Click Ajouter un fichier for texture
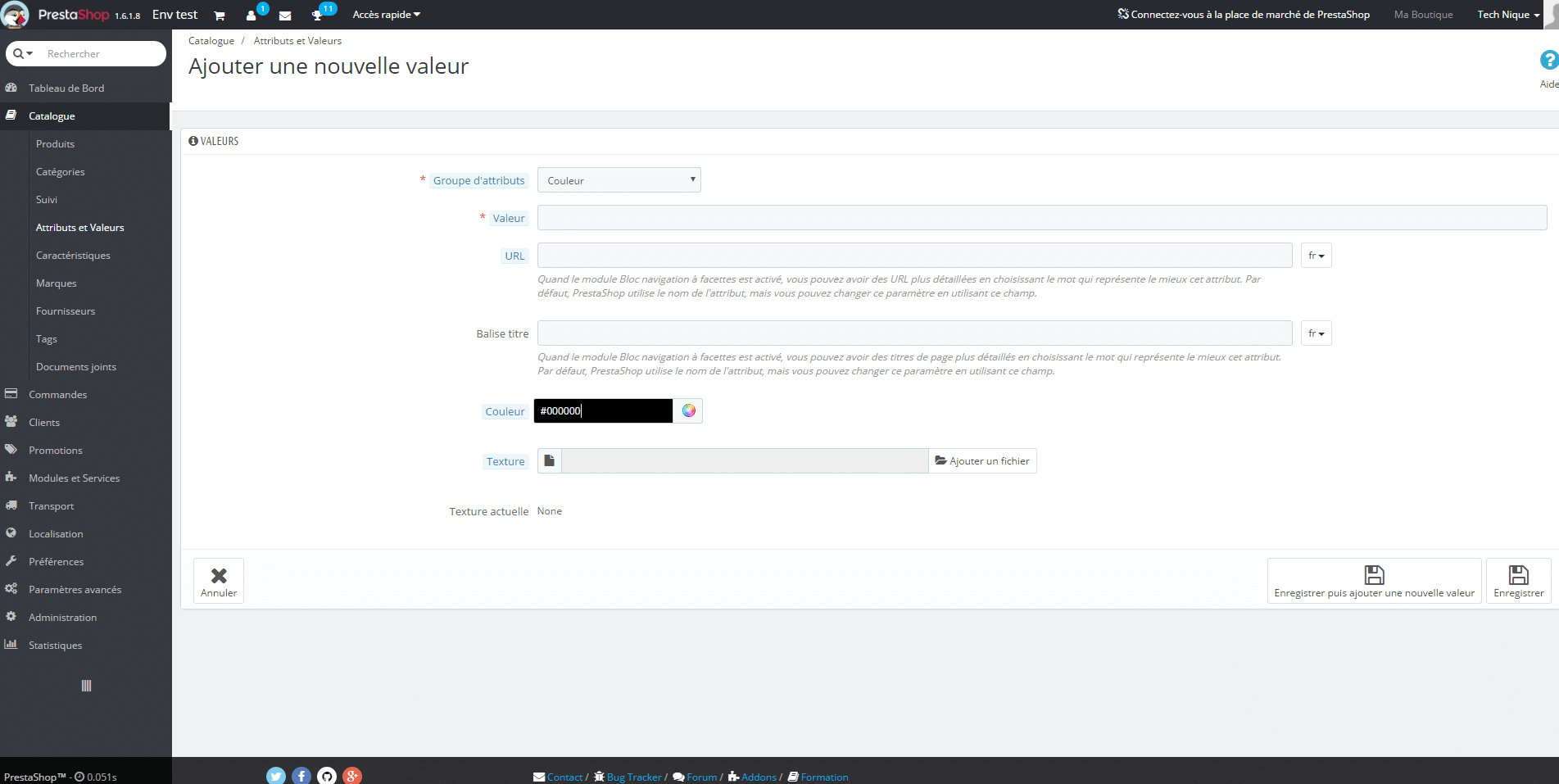Viewport: 1559px width, 784px height. [x=982, y=461]
